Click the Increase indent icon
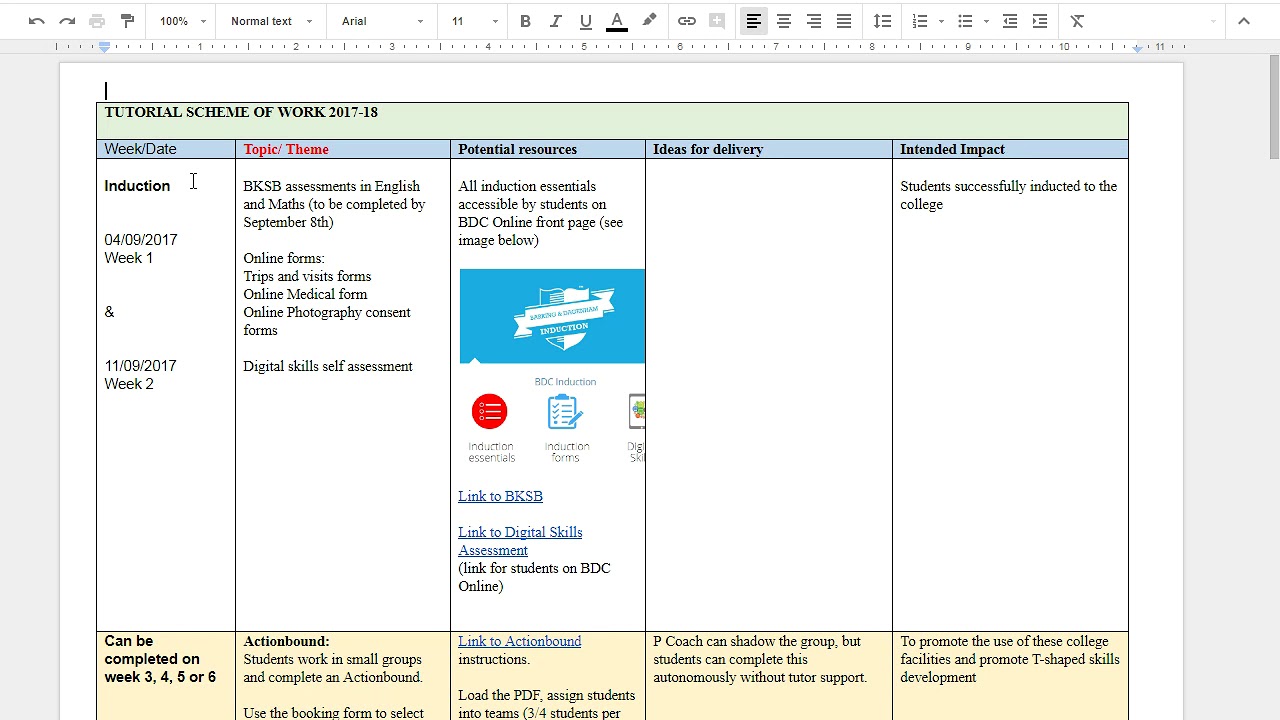Image resolution: width=1280 pixels, height=720 pixels. (x=1040, y=21)
